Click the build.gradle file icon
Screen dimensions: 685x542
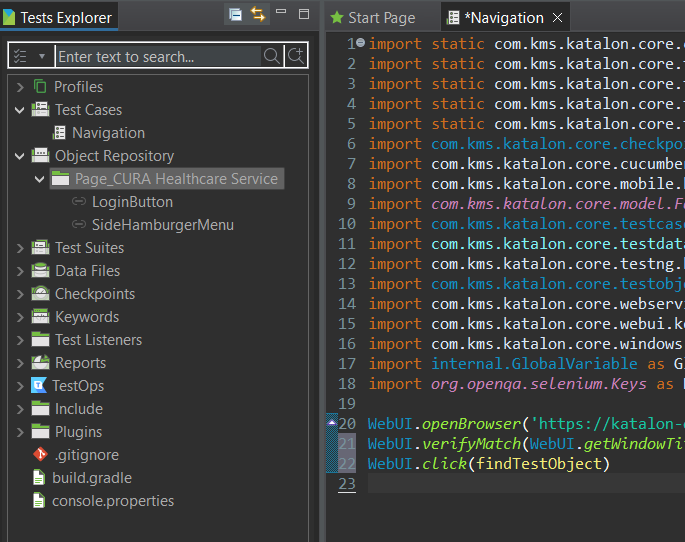pyautogui.click(x=39, y=477)
